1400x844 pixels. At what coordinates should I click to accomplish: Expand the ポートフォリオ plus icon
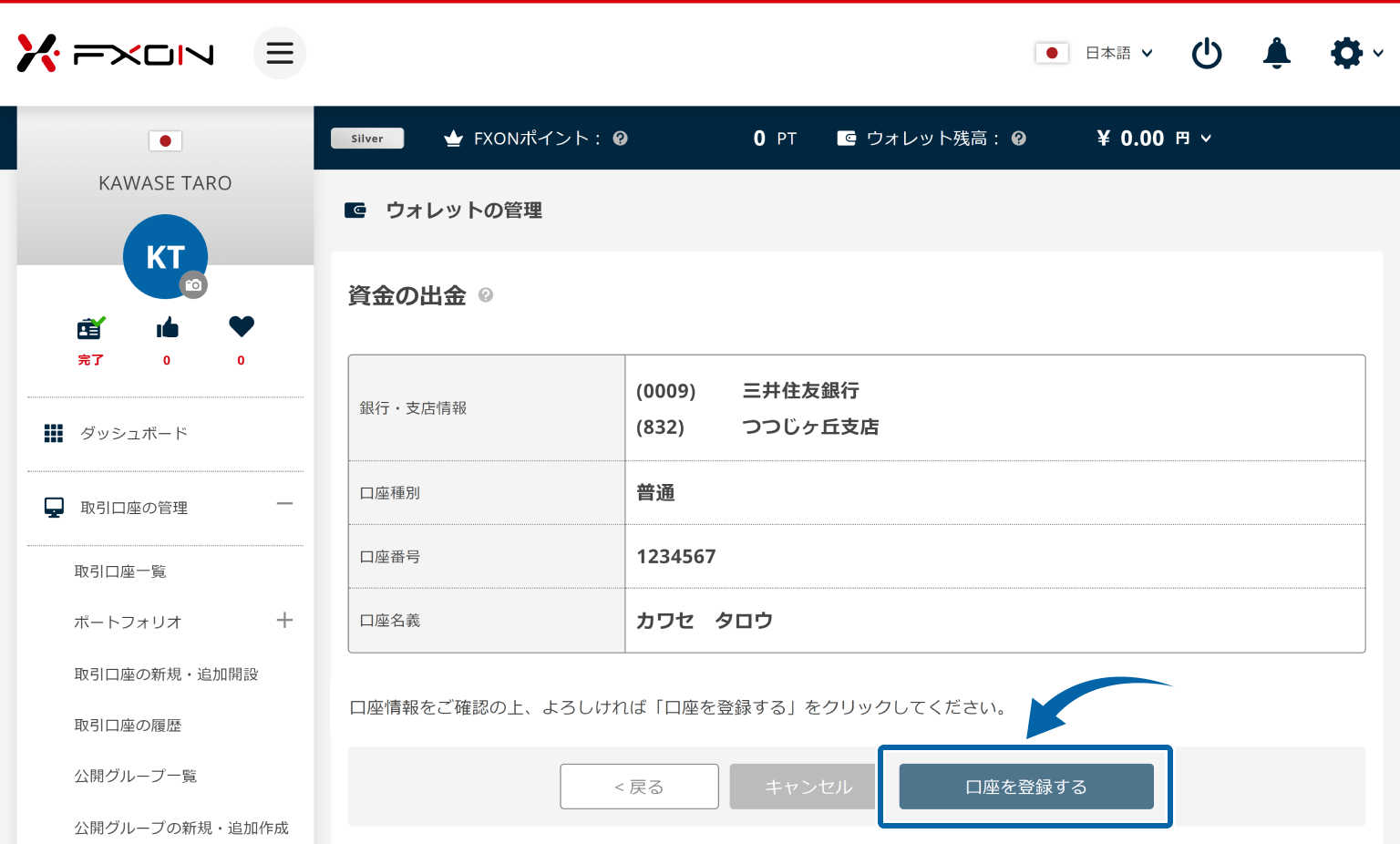pyautogui.click(x=284, y=621)
